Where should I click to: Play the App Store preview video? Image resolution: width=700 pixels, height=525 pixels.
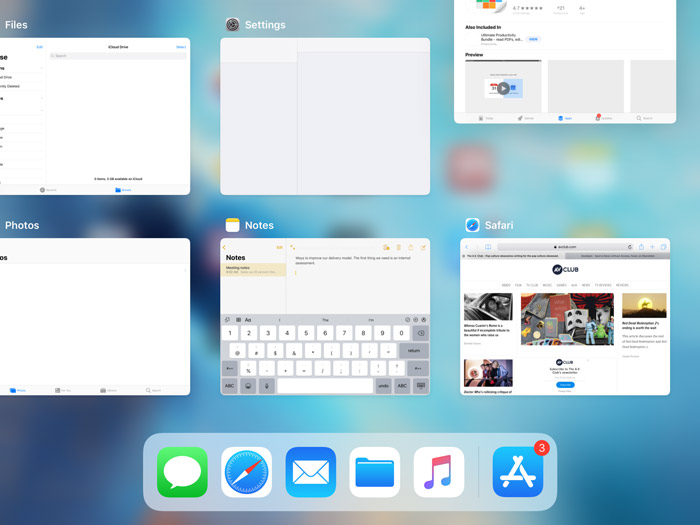click(503, 89)
